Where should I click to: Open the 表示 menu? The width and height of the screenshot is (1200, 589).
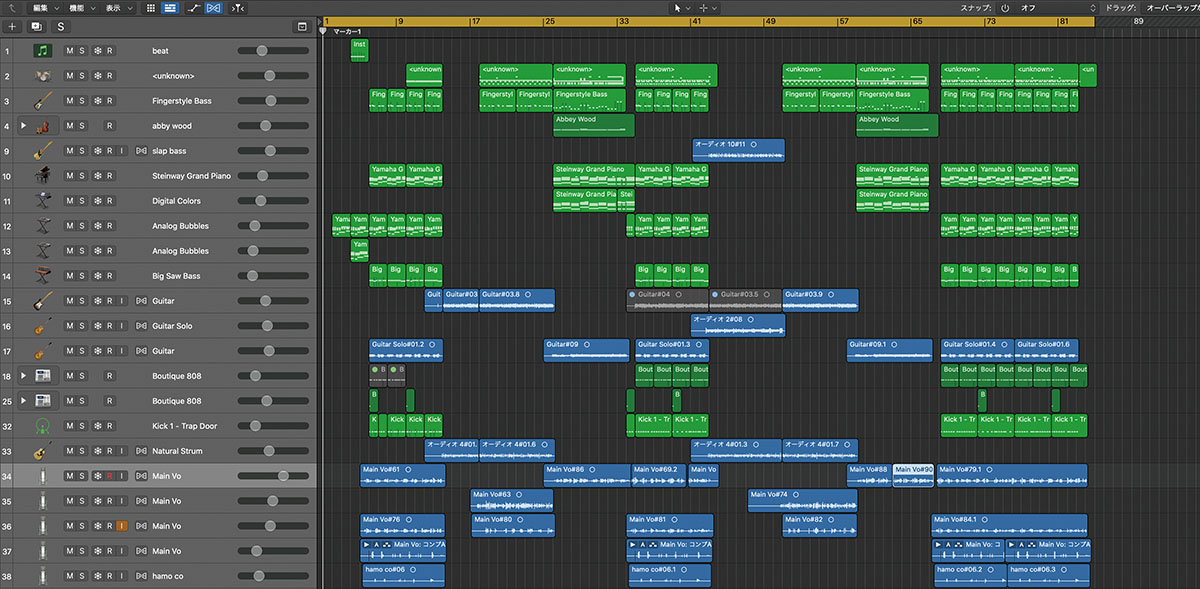pos(118,7)
